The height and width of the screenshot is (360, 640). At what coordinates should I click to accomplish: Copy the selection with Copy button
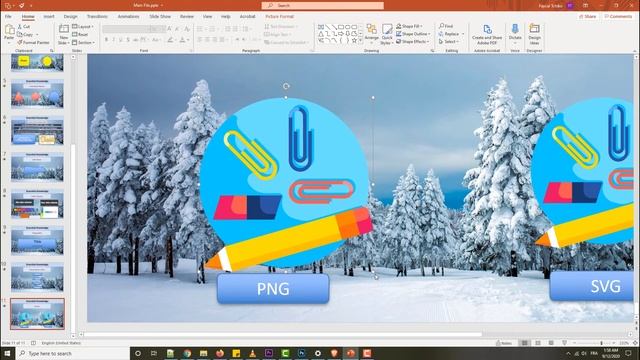coord(25,35)
